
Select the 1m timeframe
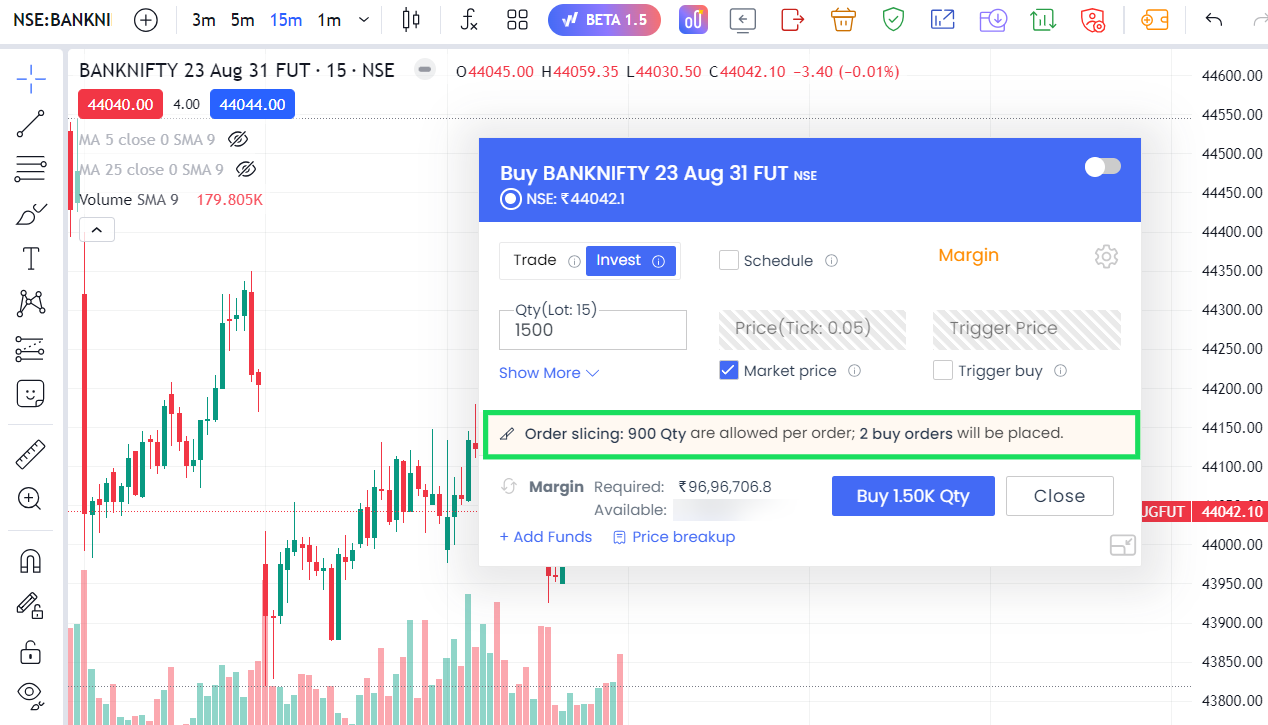pyautogui.click(x=329, y=20)
